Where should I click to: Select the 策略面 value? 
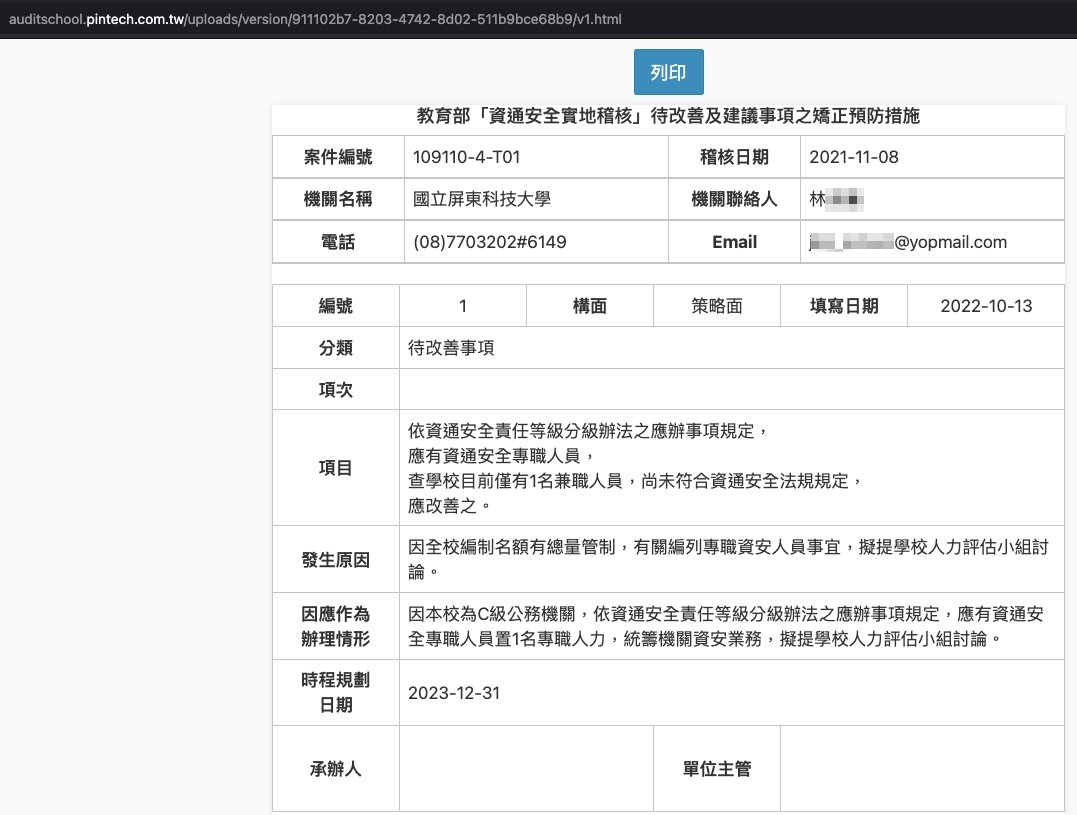click(x=716, y=306)
